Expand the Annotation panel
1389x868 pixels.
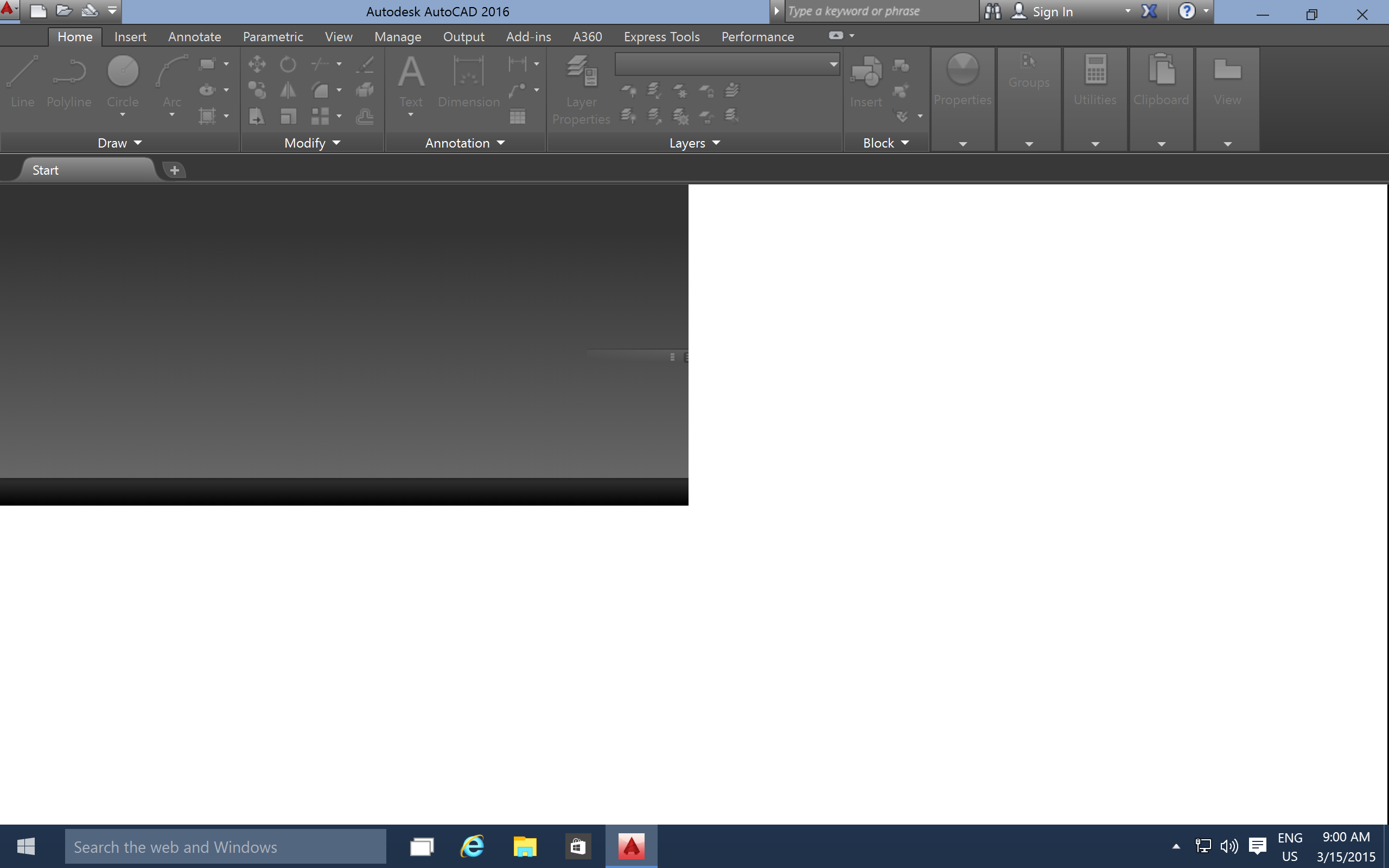pyautogui.click(x=465, y=143)
